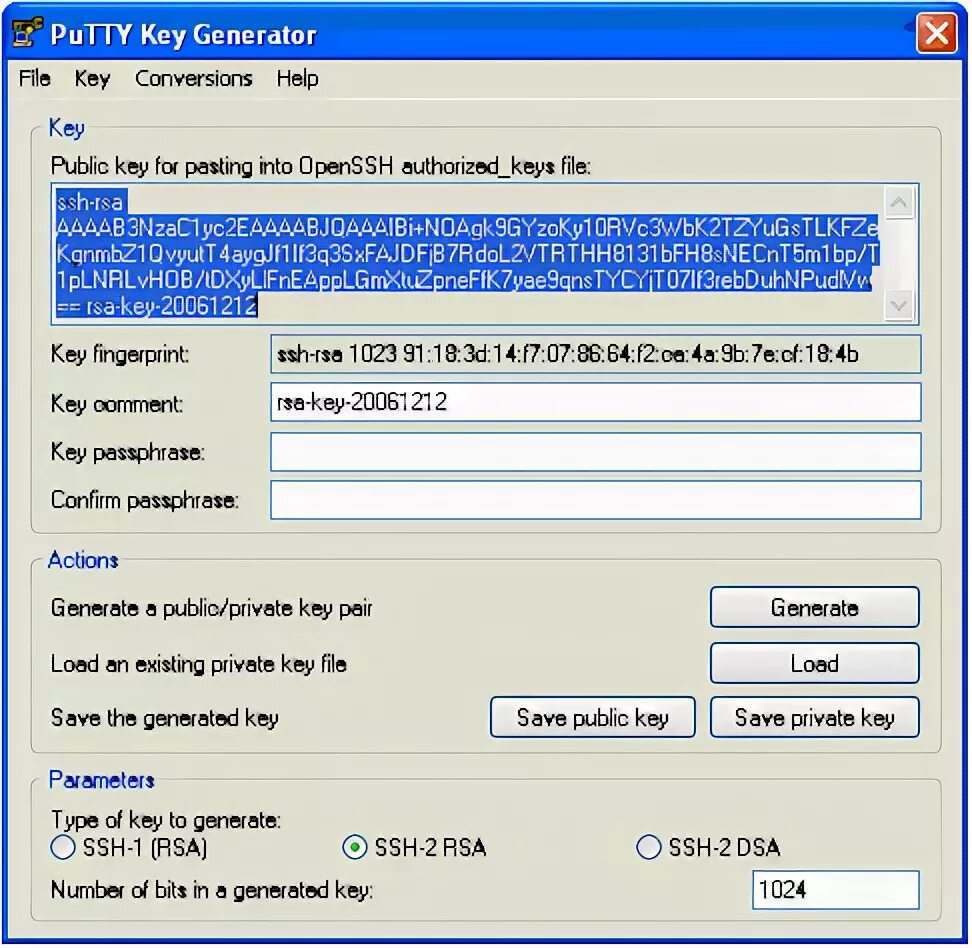The height and width of the screenshot is (948, 972).
Task: Click the Key passphrase field
Action: pyautogui.click(x=596, y=451)
